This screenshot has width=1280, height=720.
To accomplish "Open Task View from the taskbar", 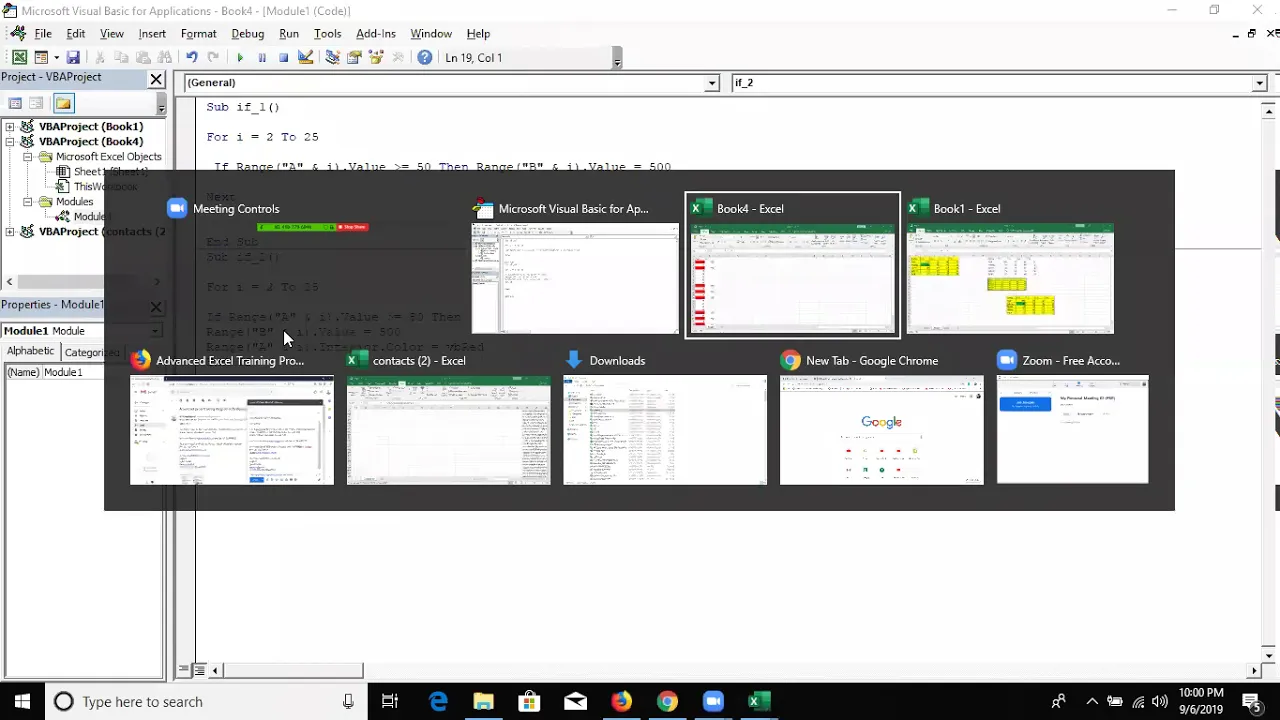I will coord(390,702).
